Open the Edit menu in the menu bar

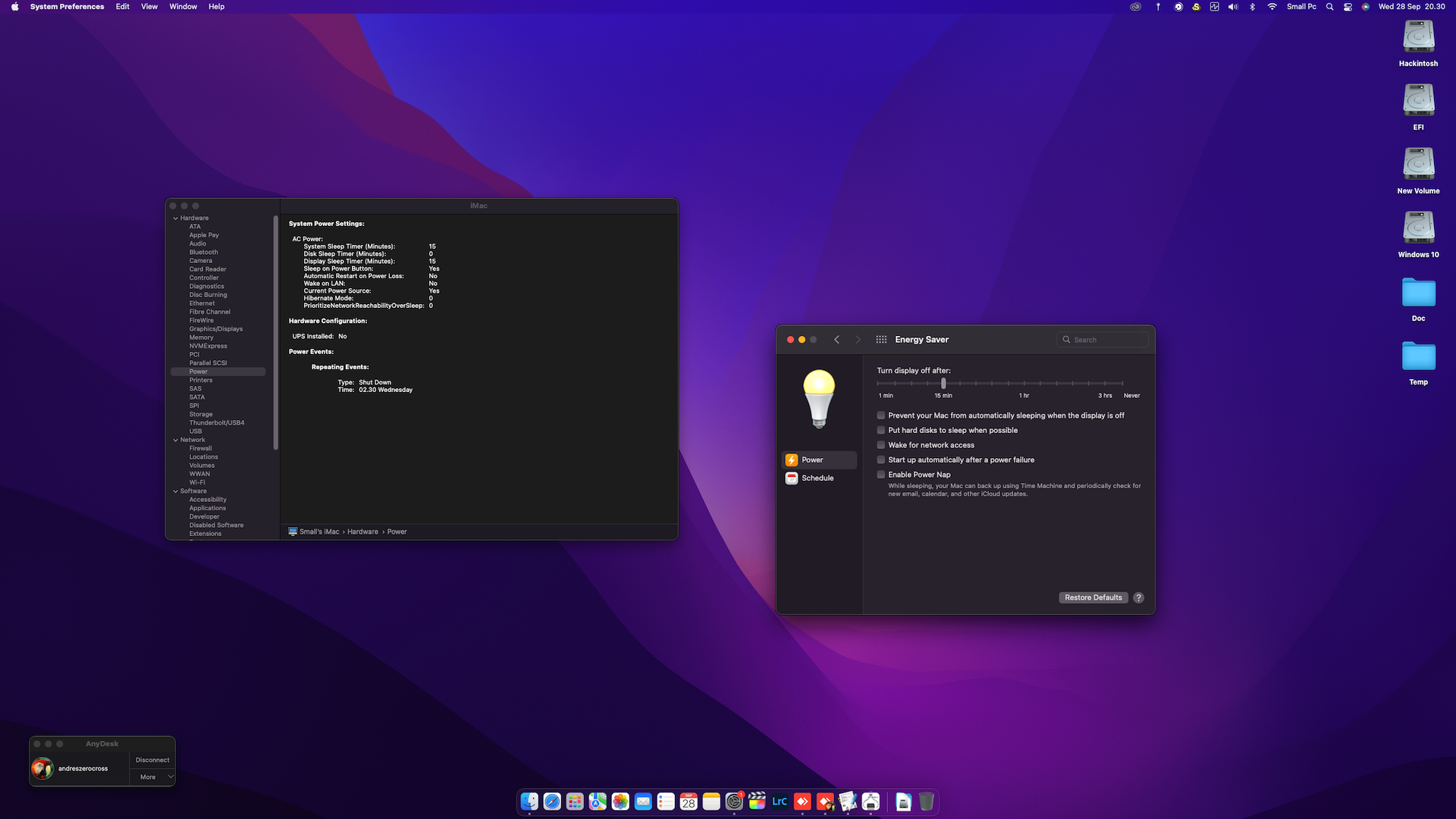[122, 7]
